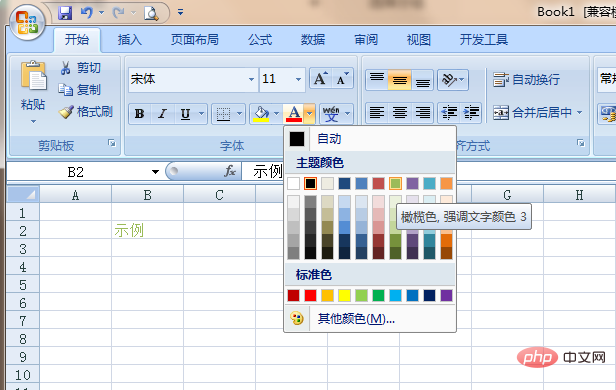Open clipboard group dialog launcher

click(112, 143)
